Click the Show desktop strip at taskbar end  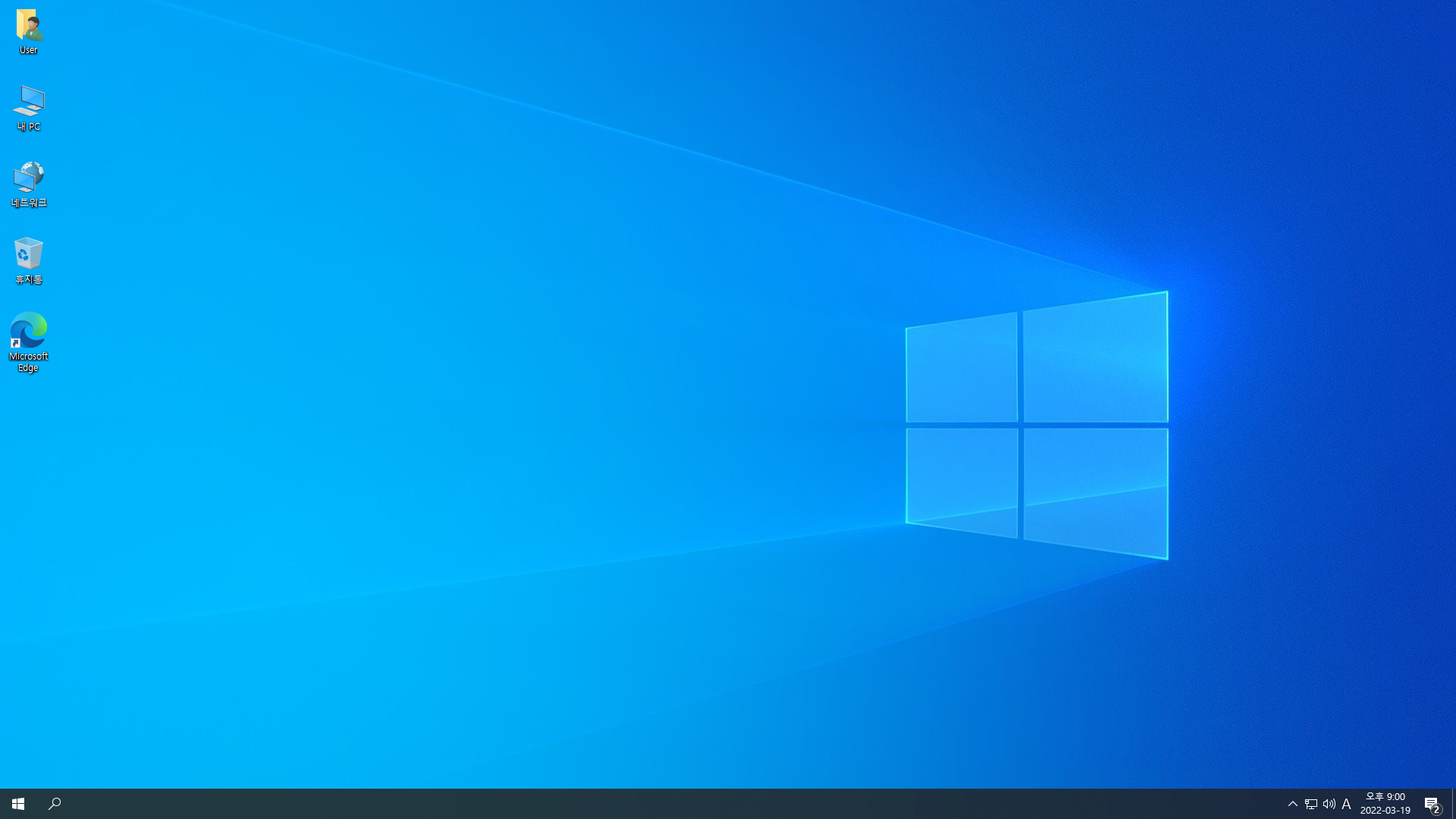tap(1453, 804)
